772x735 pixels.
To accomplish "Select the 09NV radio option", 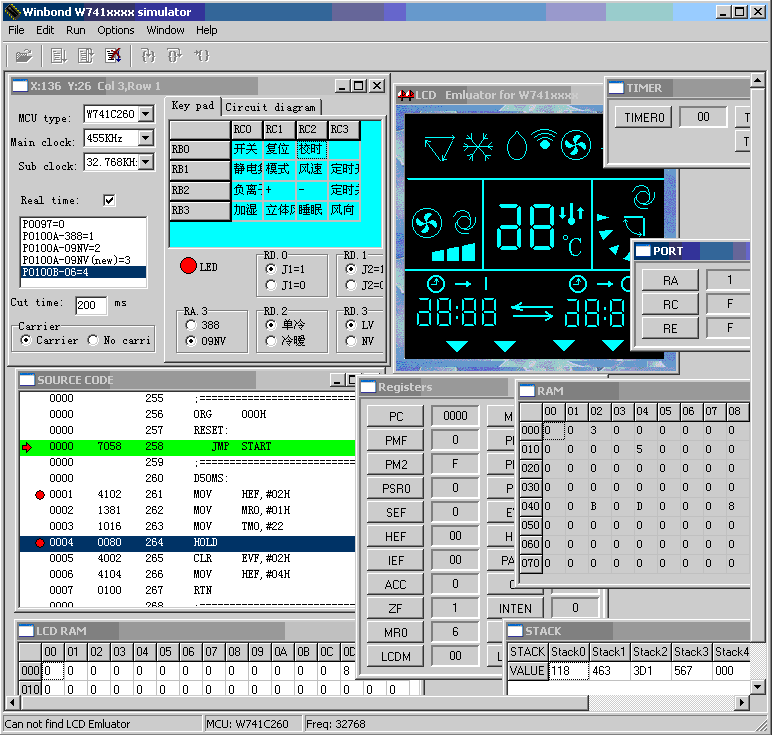I will [191, 341].
